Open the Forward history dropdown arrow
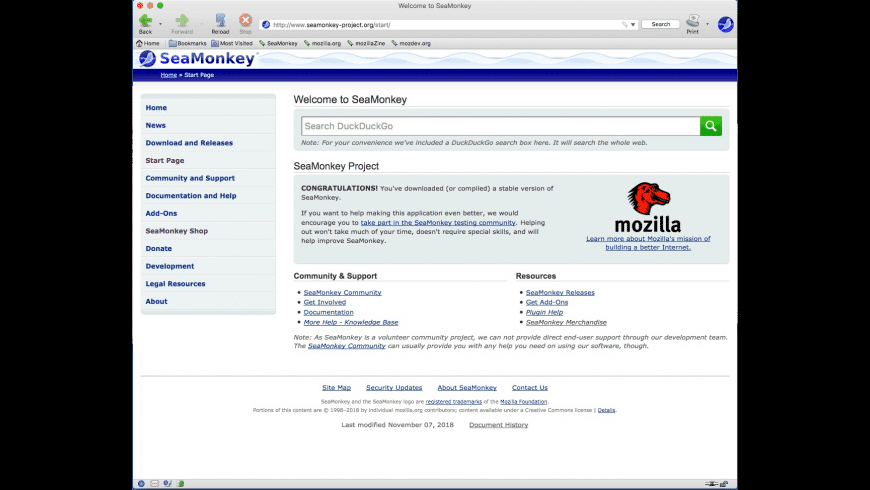 (201, 24)
